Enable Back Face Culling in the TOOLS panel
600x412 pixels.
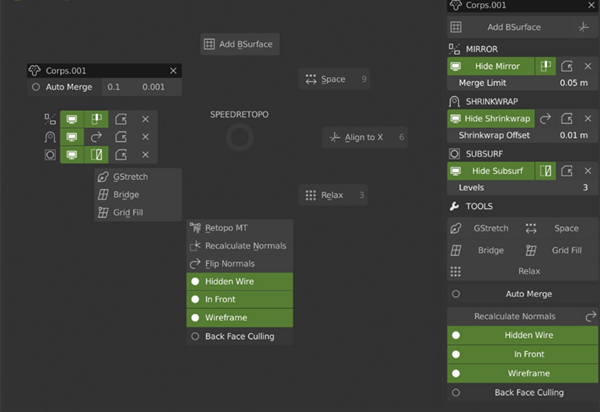coord(522,393)
